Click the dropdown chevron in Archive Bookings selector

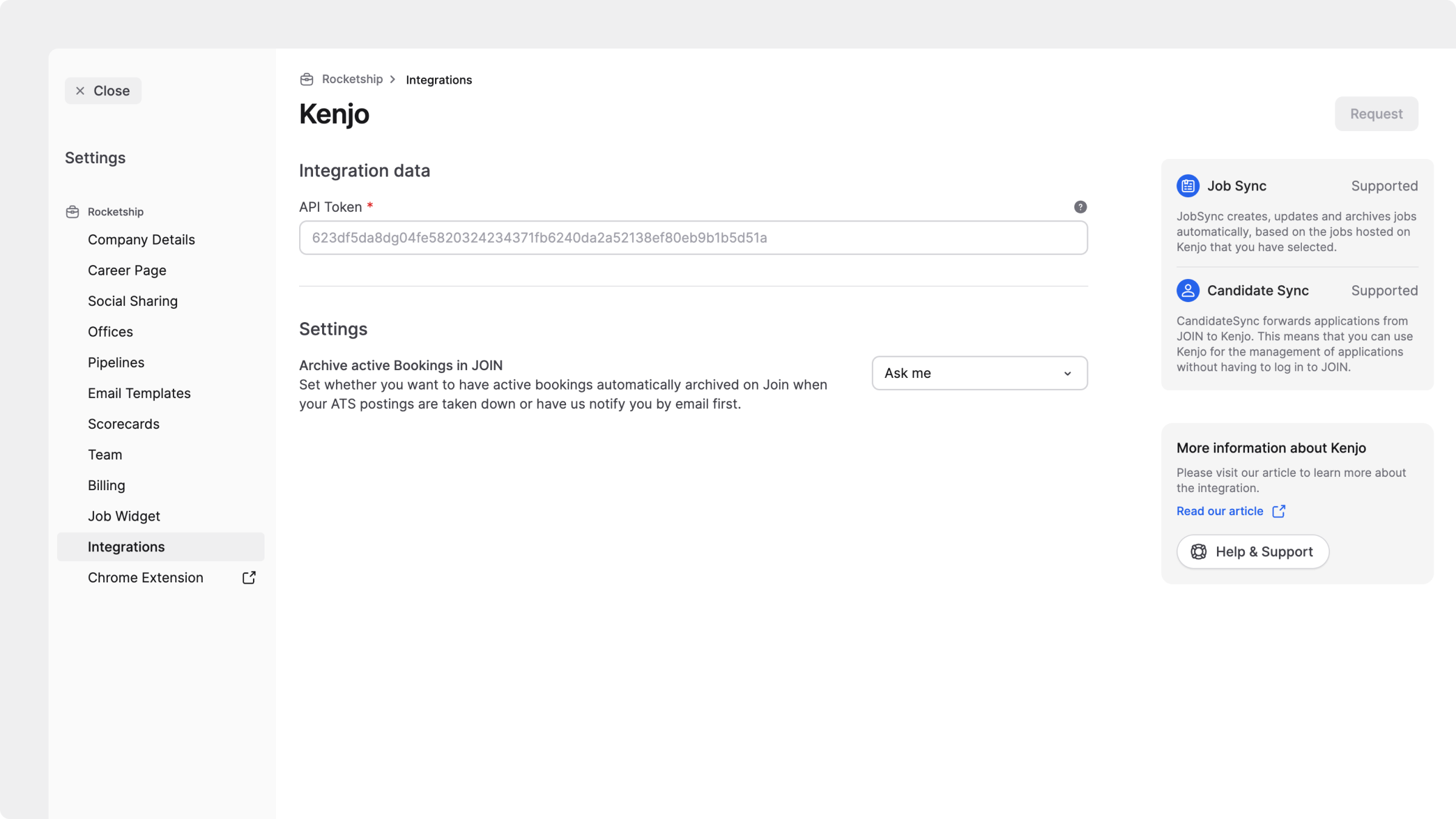(1067, 373)
